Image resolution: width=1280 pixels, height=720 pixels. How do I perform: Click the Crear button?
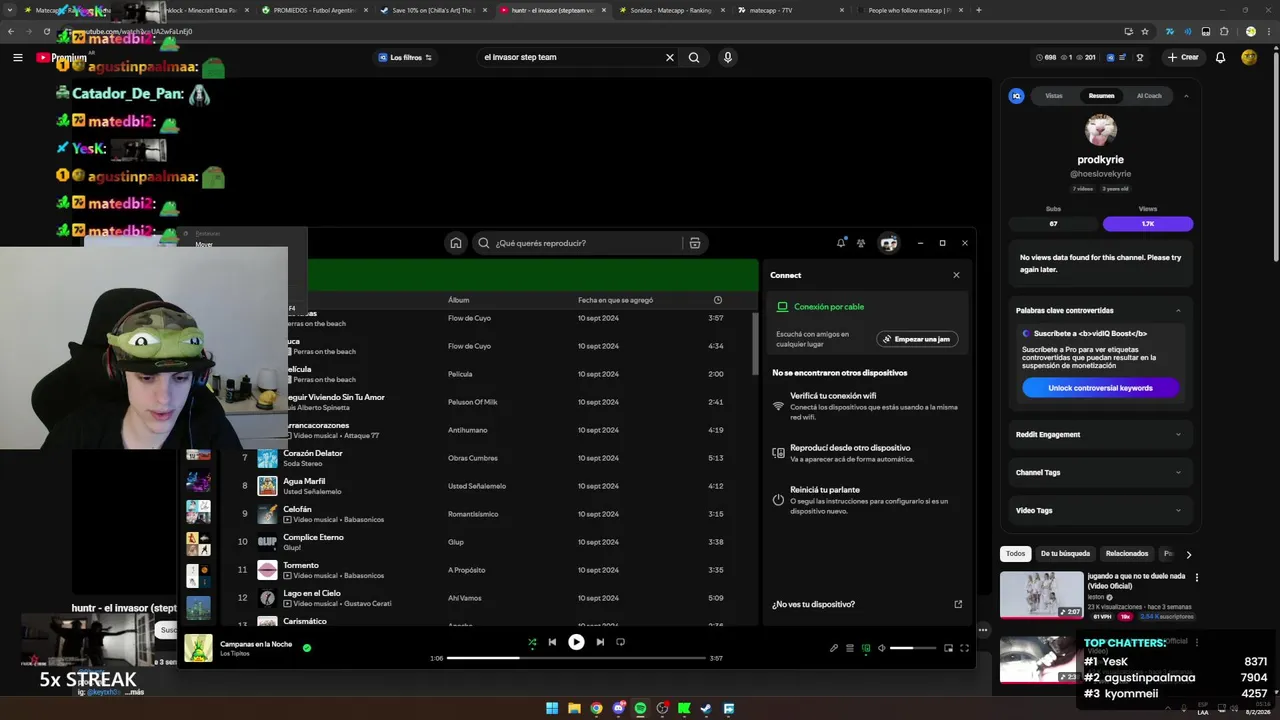click(1183, 57)
